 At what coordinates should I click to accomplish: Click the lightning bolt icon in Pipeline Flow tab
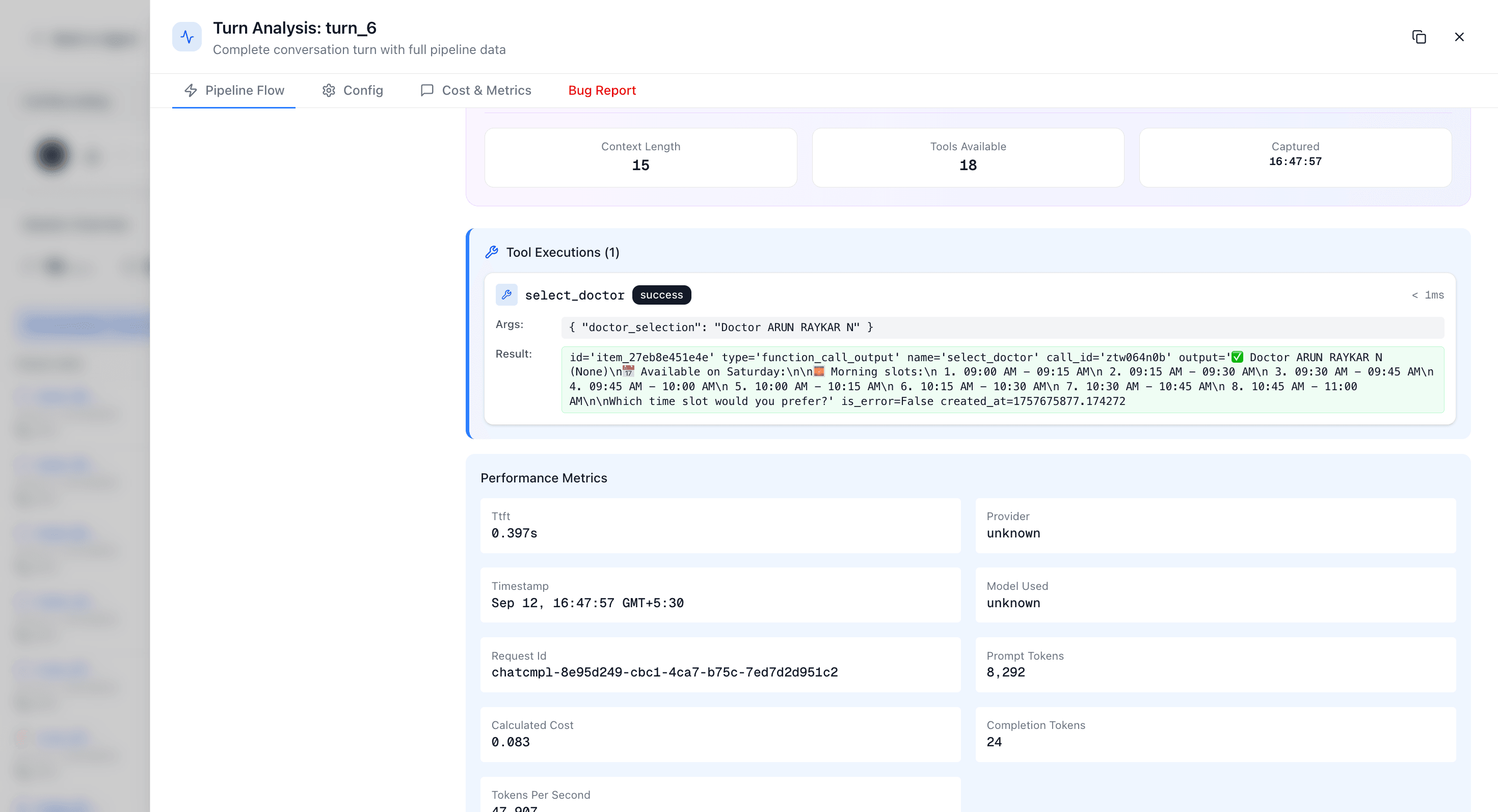tap(191, 90)
